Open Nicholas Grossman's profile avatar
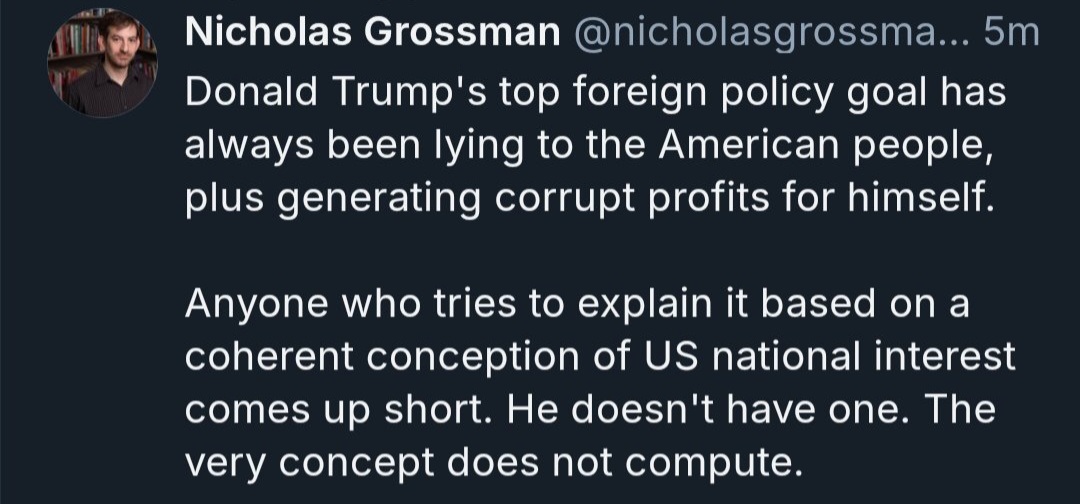The image size is (1080, 504). (102, 63)
